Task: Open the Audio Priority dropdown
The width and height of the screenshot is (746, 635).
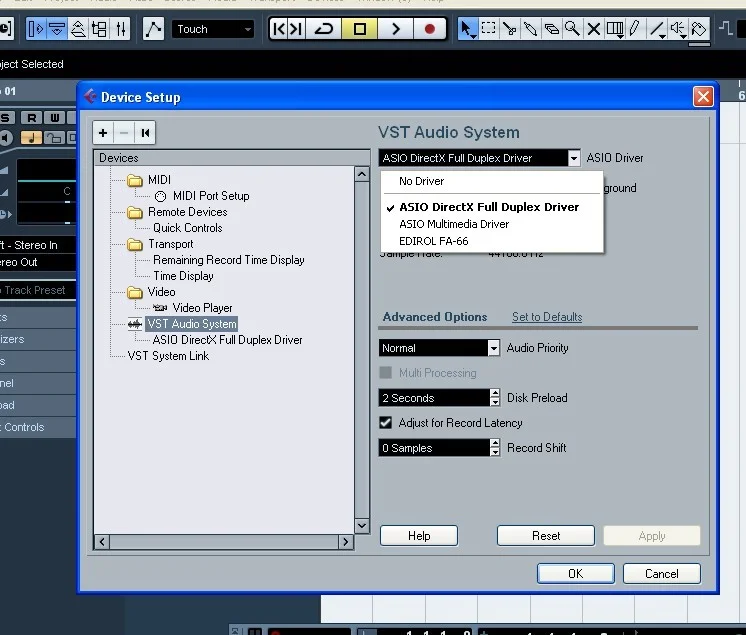Action: (493, 348)
